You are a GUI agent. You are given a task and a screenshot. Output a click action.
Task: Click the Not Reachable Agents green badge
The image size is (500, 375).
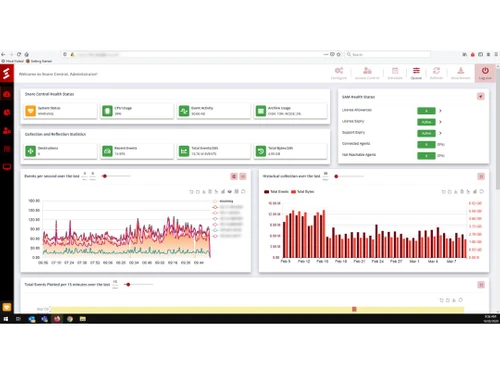pos(426,155)
